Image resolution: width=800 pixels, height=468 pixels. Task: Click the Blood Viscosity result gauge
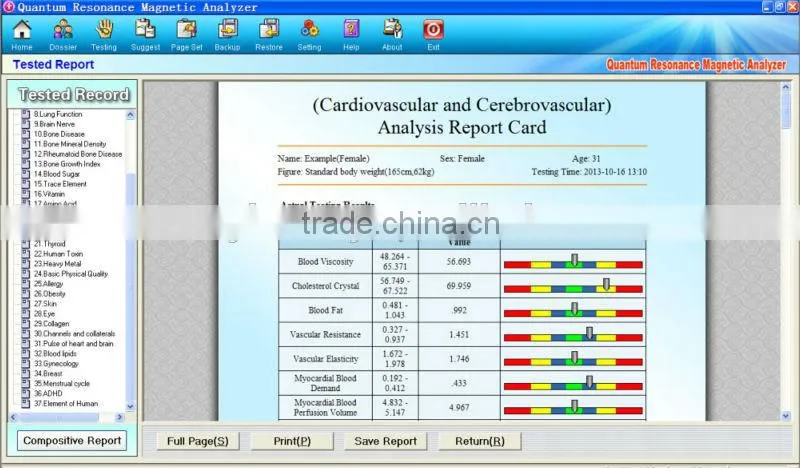click(573, 262)
